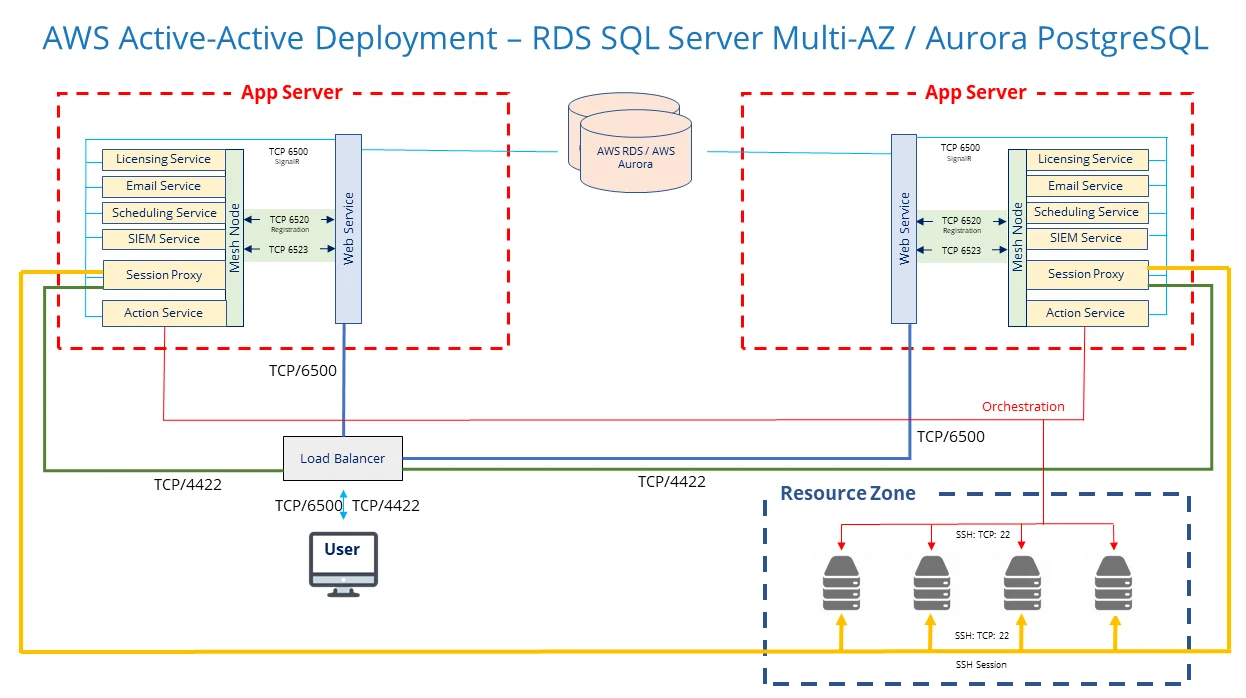
Task: Select Email Service in left App Server
Action: pos(164,186)
